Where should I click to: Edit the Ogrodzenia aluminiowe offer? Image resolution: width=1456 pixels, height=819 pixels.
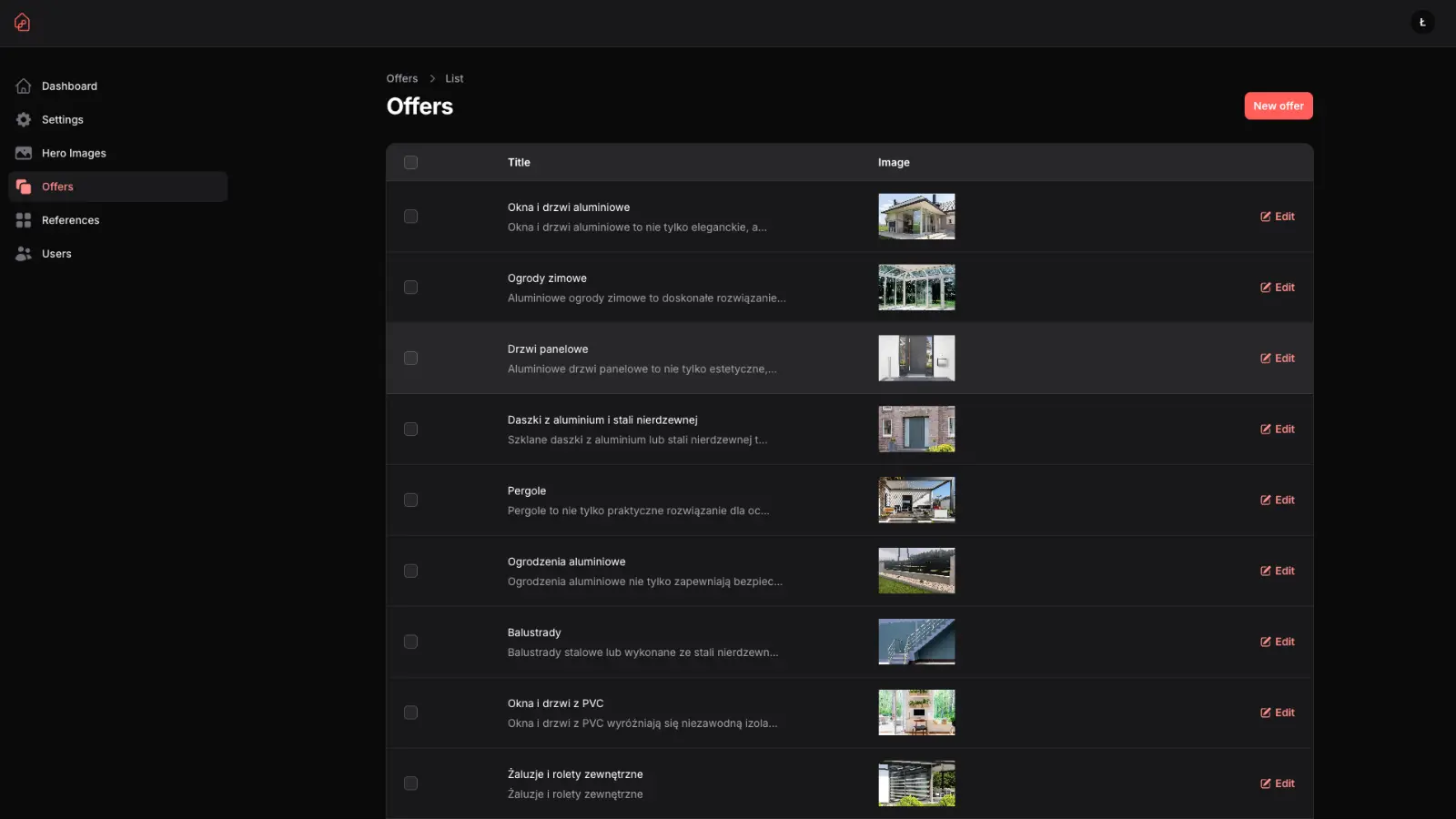1278,571
